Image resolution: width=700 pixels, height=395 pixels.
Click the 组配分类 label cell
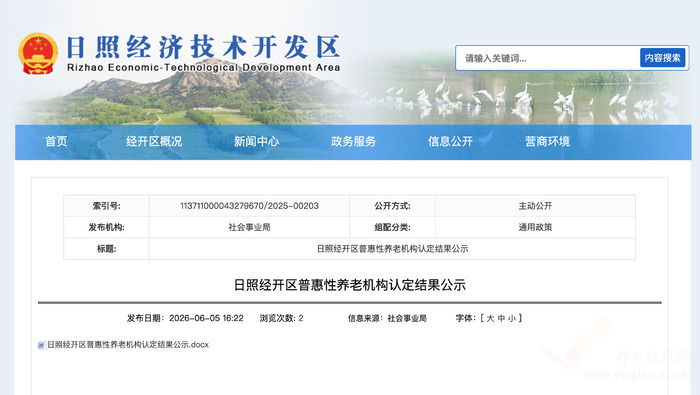click(392, 227)
